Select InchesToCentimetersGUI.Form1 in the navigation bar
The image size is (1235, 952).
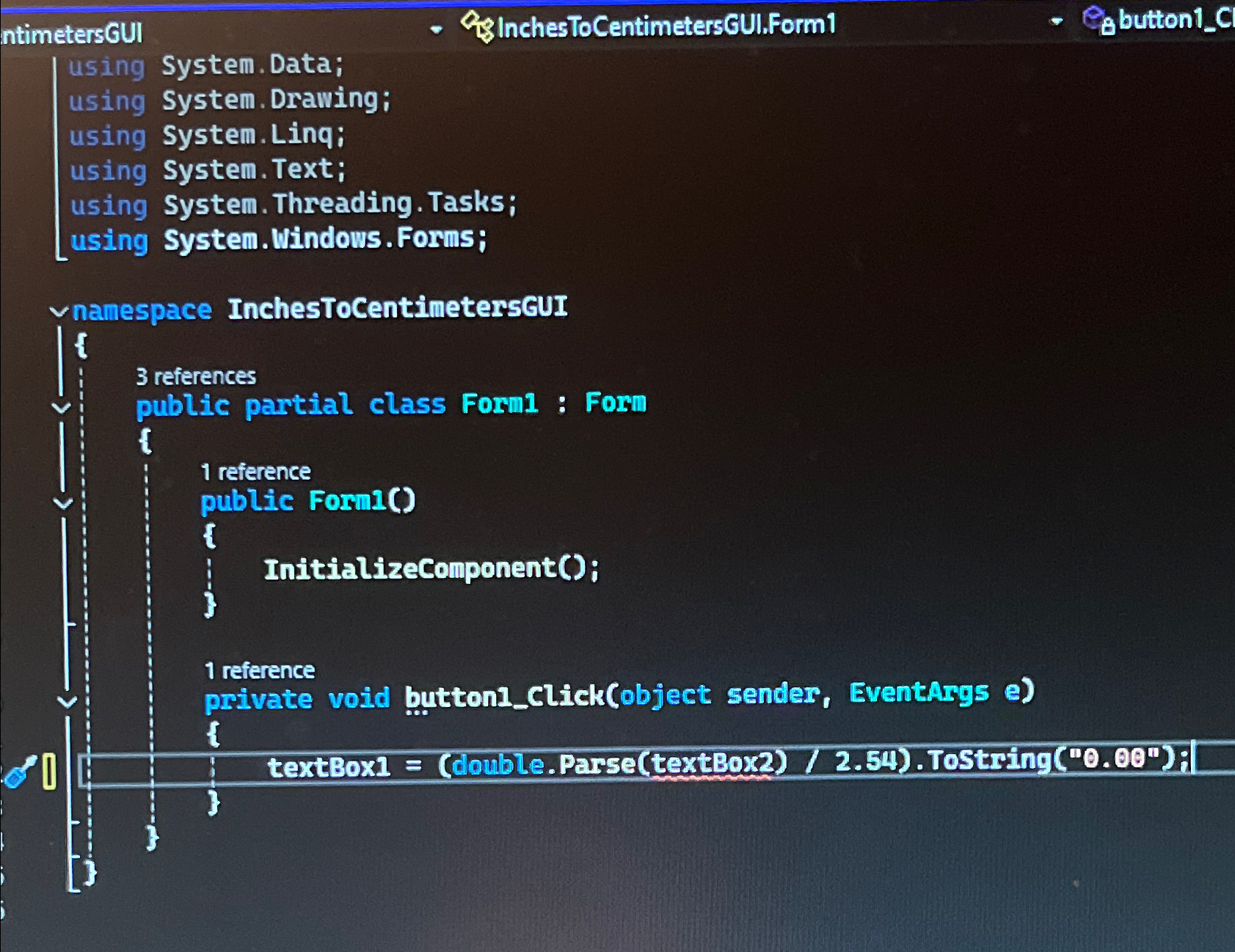(x=666, y=24)
